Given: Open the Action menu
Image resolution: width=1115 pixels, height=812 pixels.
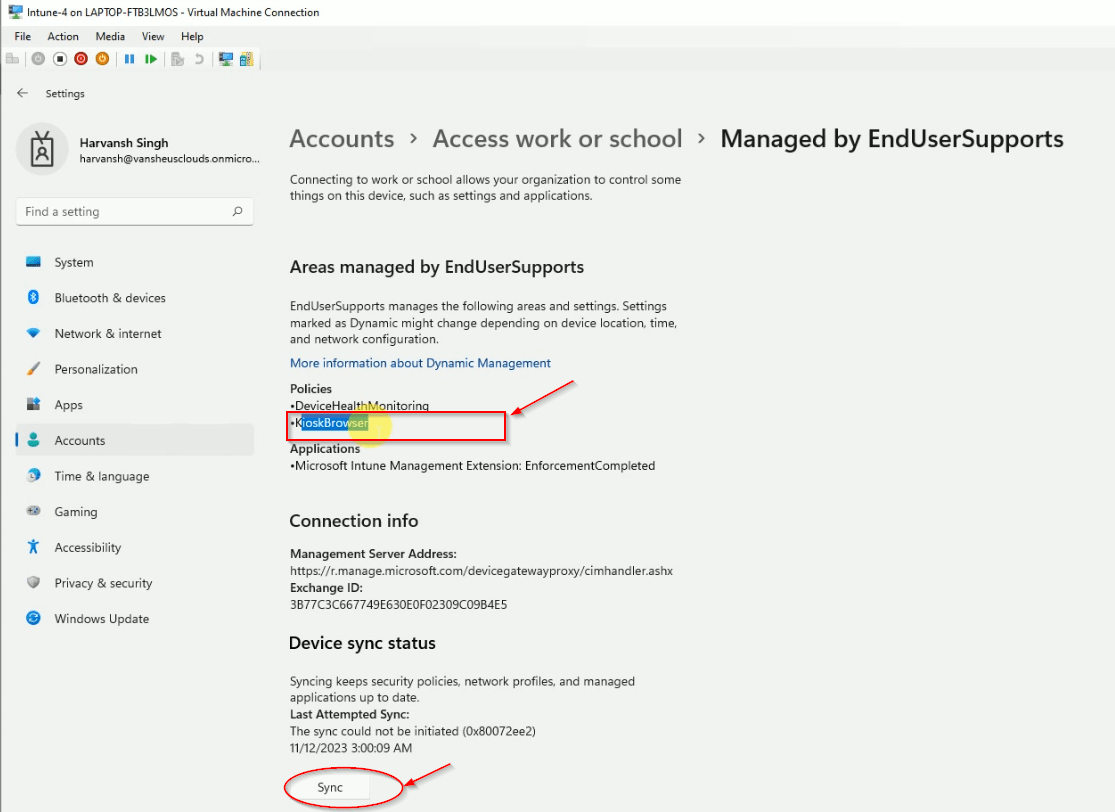Looking at the screenshot, I should (x=62, y=36).
